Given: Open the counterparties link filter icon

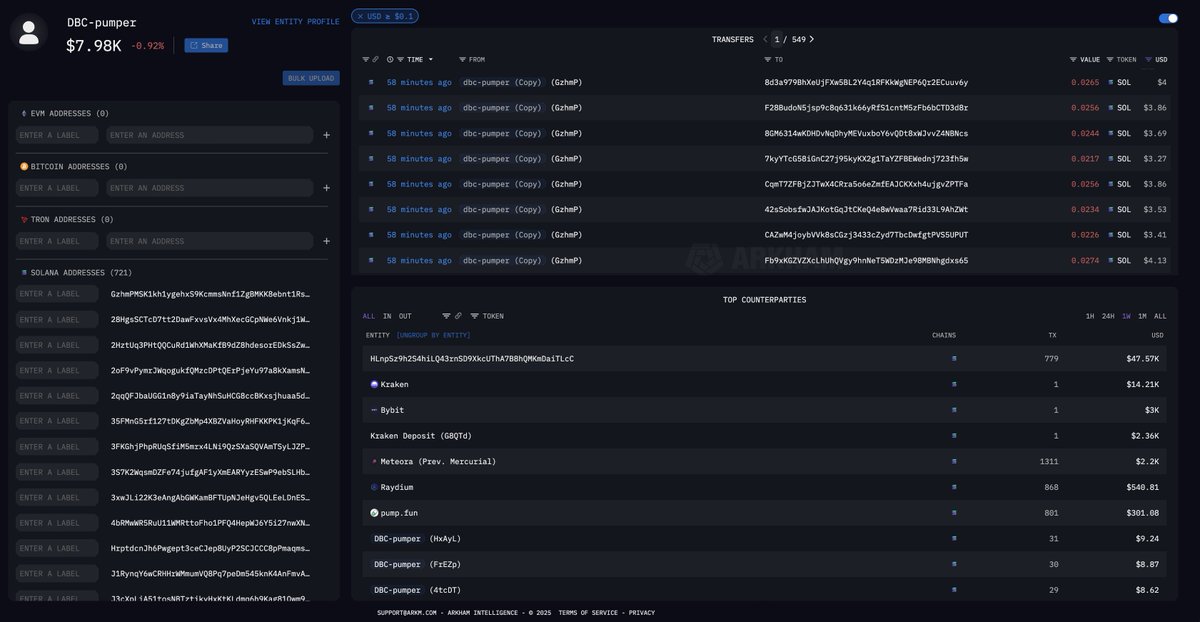Looking at the screenshot, I should [x=458, y=316].
